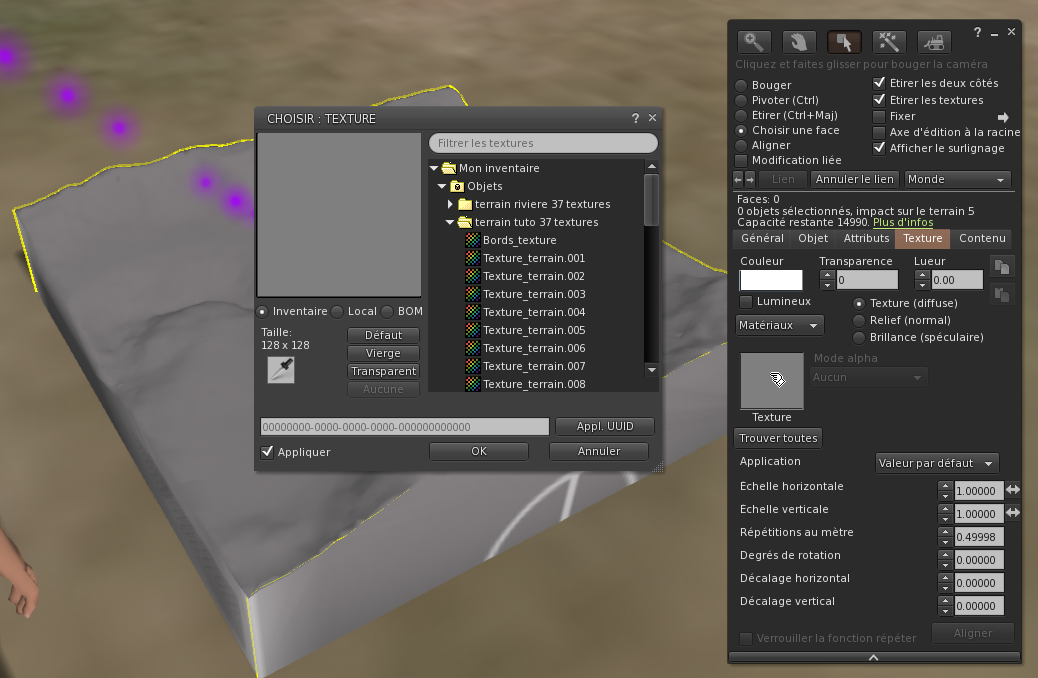
Task: Enable the Fixer checkbox
Action: tap(880, 117)
